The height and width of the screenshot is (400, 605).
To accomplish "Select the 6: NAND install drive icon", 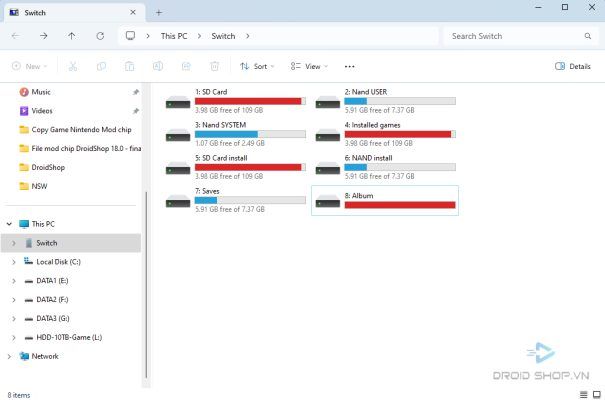I will [328, 169].
